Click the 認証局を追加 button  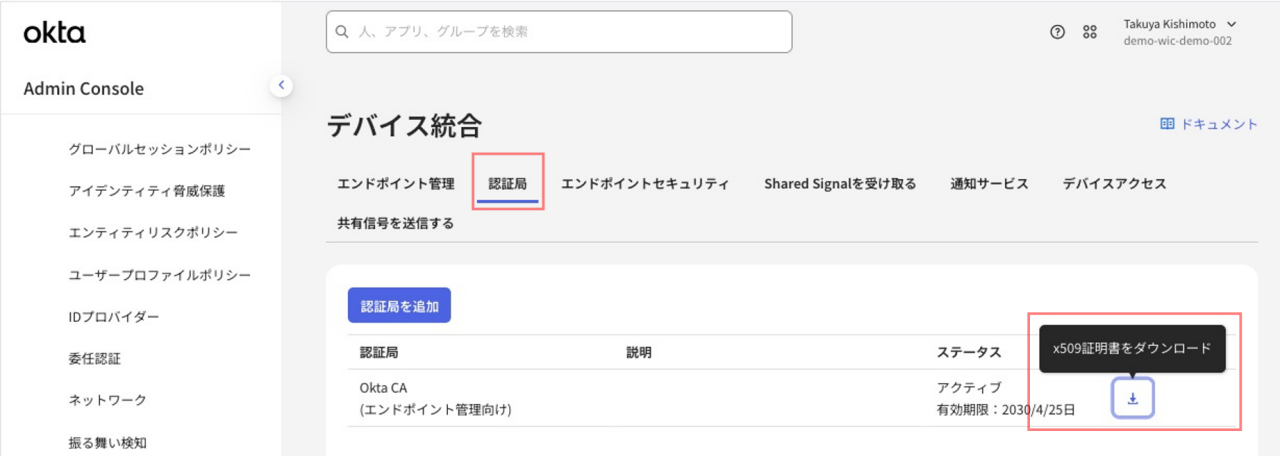coord(399,306)
